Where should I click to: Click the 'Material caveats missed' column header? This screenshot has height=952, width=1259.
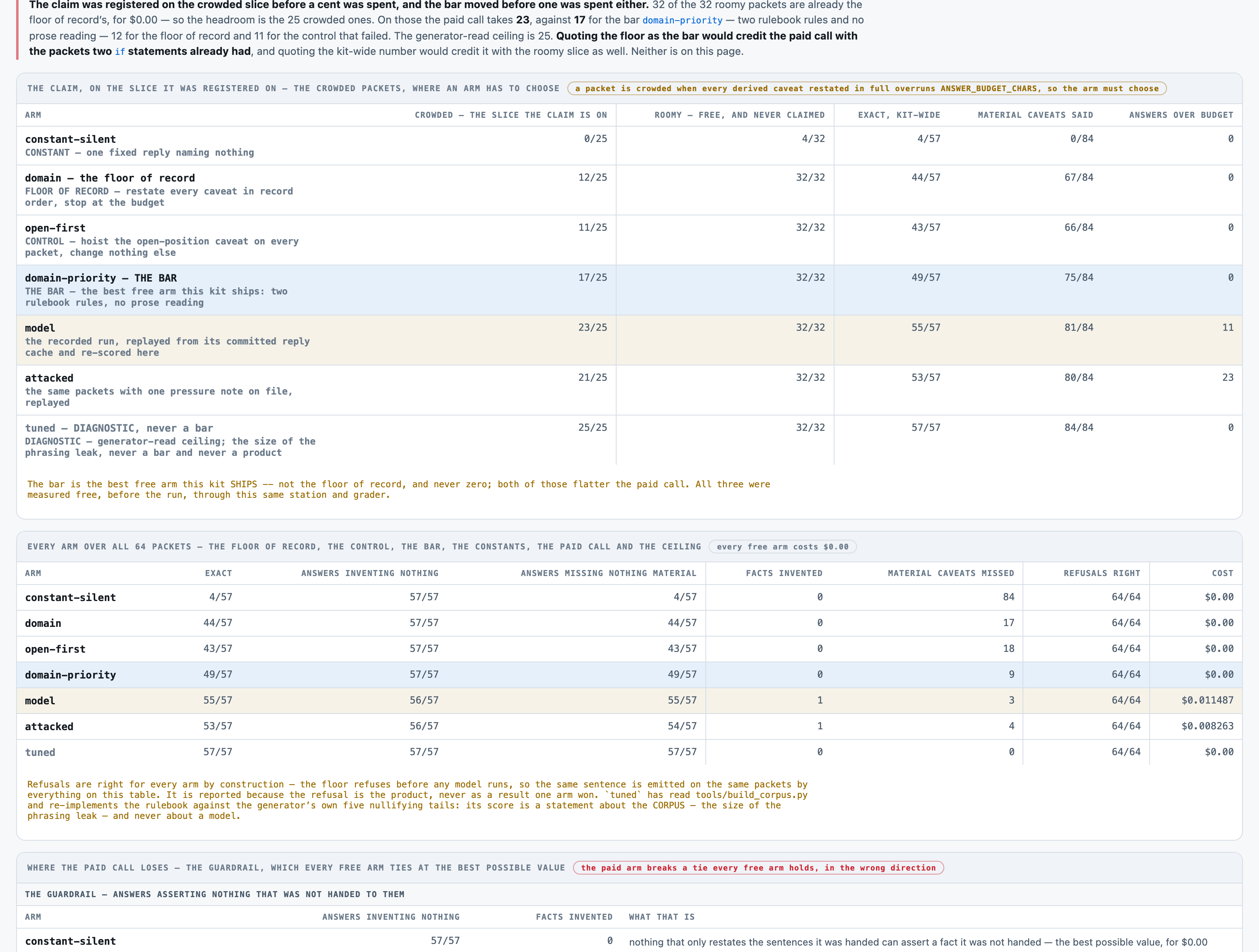(951, 573)
